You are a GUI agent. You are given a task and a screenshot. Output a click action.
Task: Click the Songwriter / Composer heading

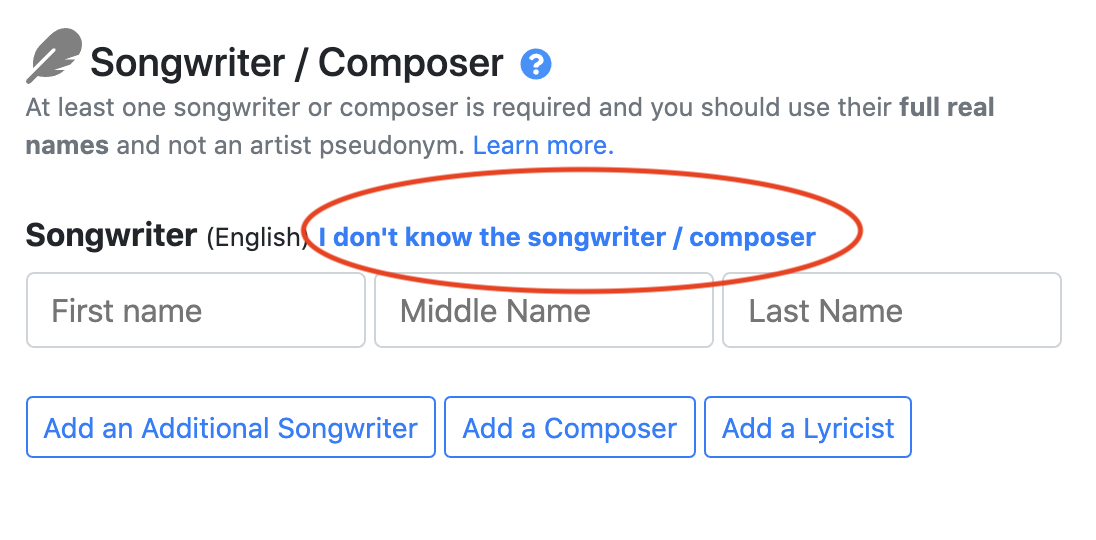coord(296,63)
